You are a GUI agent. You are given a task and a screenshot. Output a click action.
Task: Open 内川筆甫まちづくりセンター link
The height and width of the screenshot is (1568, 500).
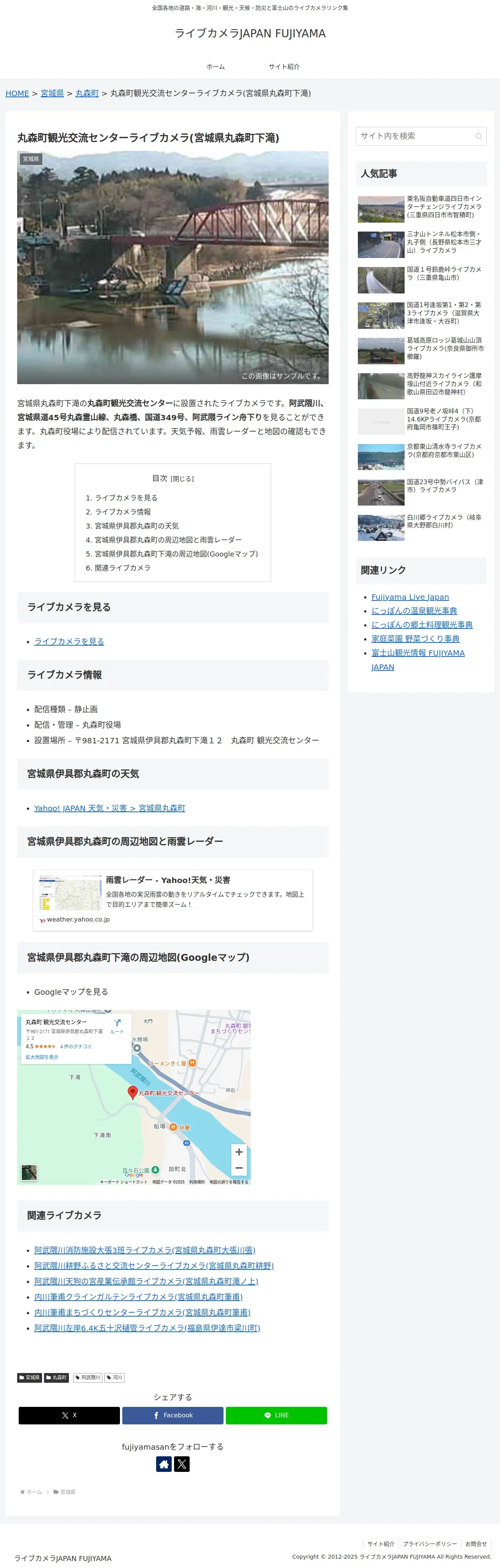143,1312
